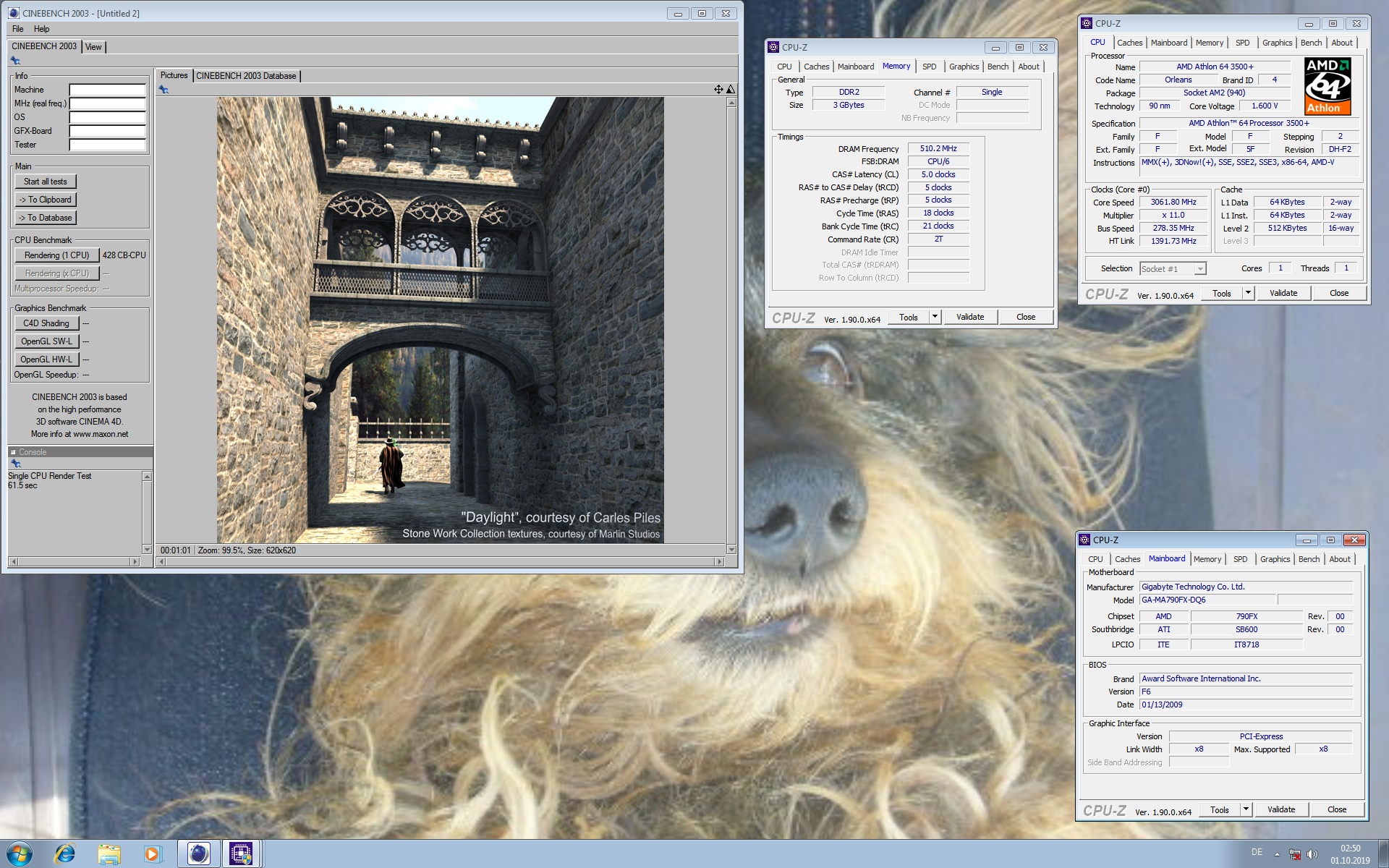Click Close in Mainboard CPU-Z window
The width and height of the screenshot is (1389, 868).
[x=1337, y=809]
